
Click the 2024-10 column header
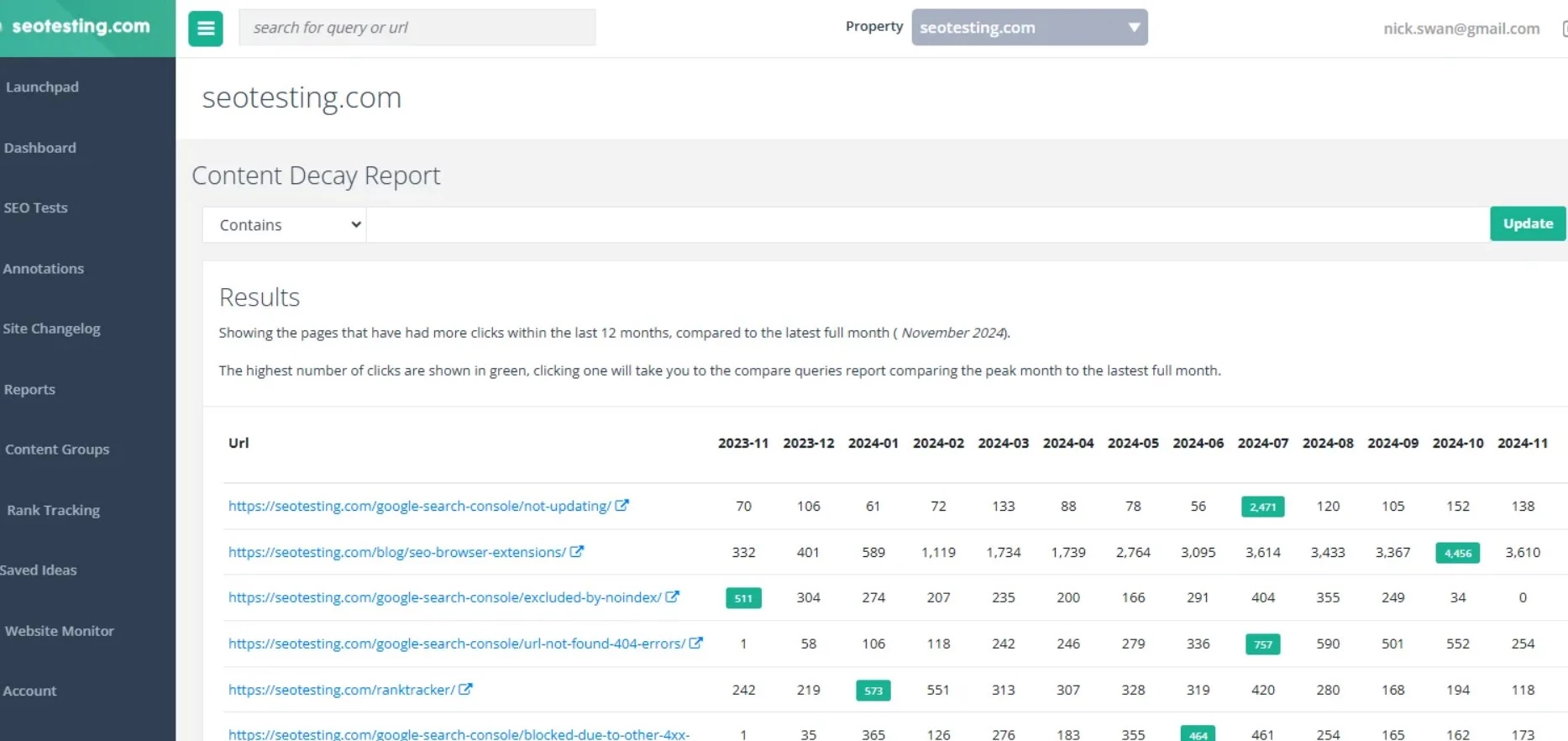pos(1458,443)
